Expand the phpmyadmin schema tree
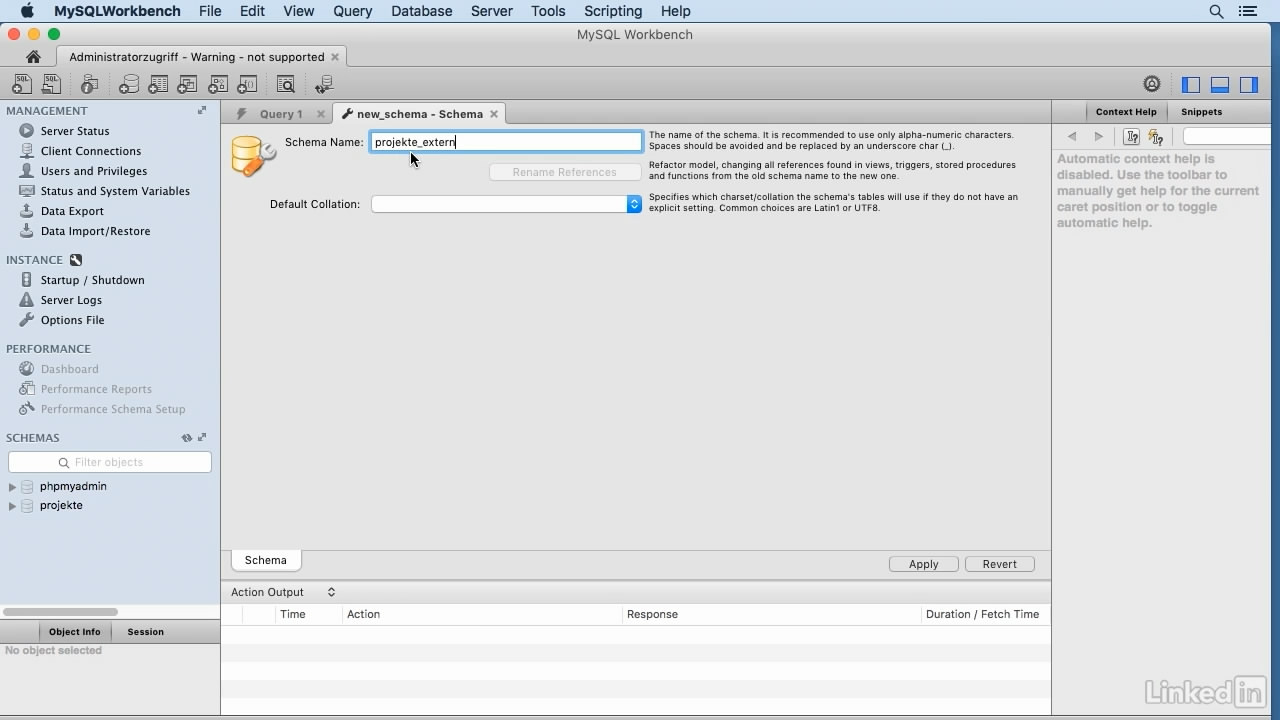This screenshot has width=1280, height=720. (12, 487)
